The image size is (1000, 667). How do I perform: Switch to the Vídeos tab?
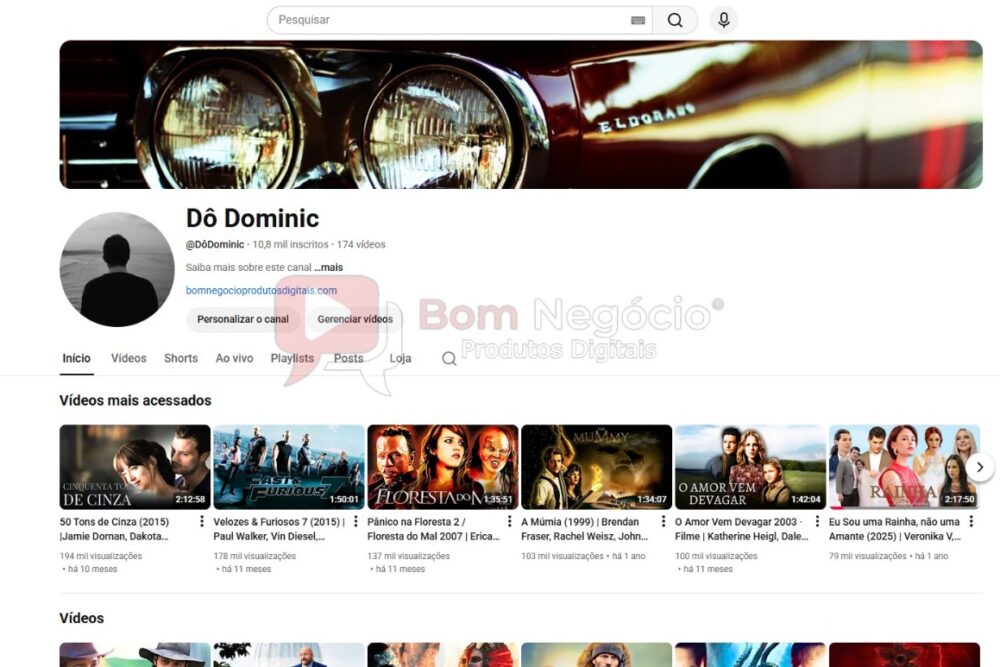(x=128, y=357)
